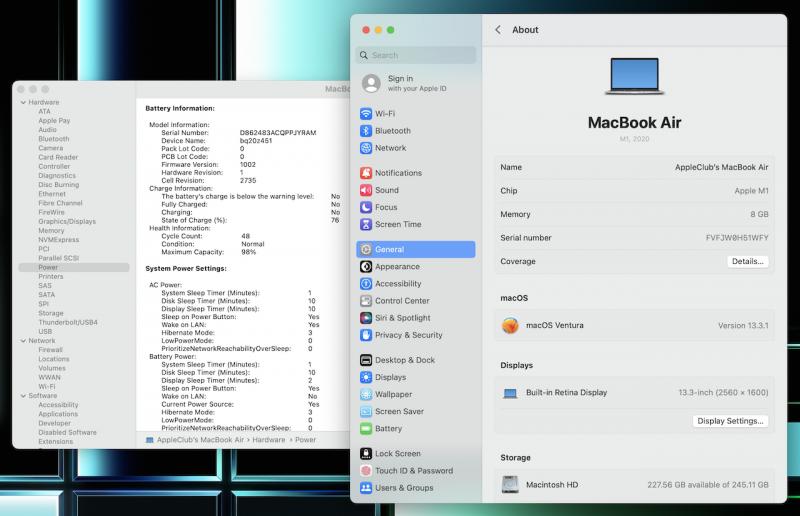Collapse the Software section in System Information

tap(23, 396)
